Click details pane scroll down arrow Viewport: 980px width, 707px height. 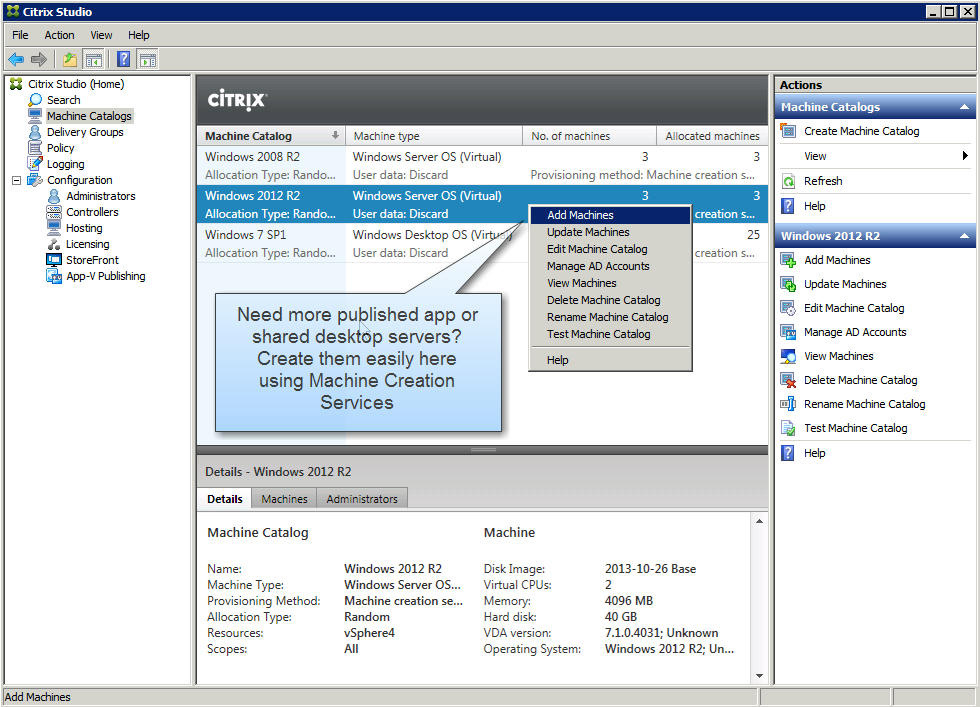tap(759, 676)
